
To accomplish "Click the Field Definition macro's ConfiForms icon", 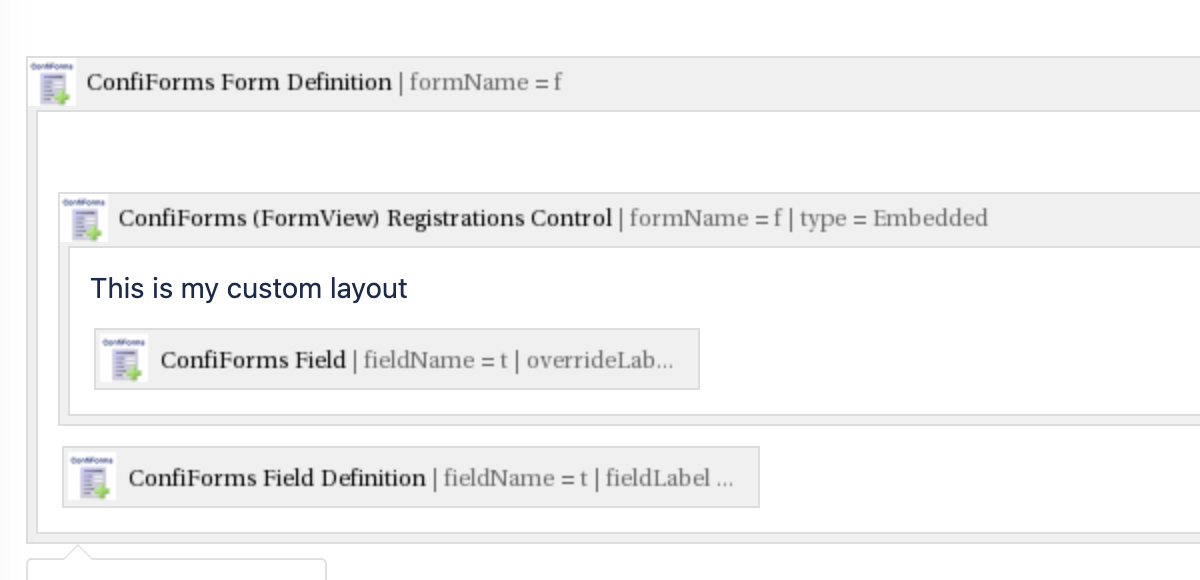I will (92, 478).
